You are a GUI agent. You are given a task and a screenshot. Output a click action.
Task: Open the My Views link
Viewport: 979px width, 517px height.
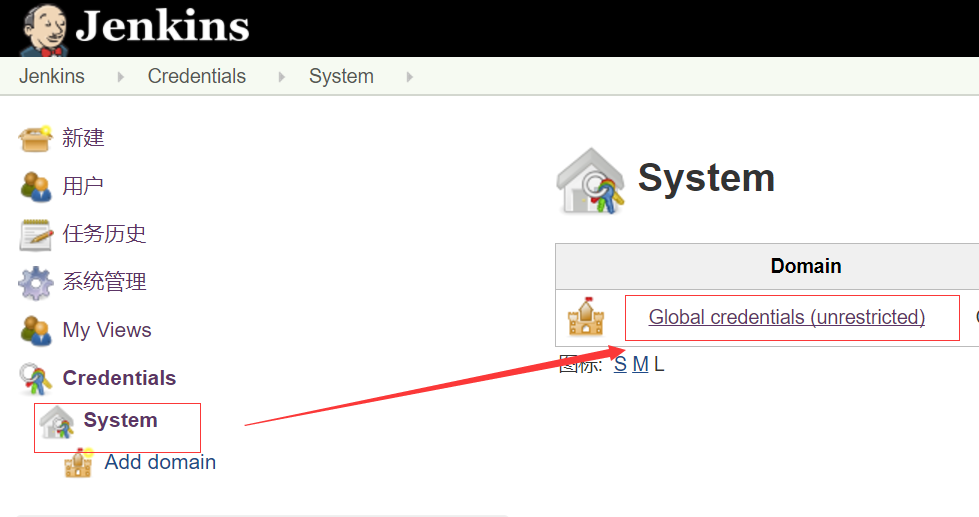(107, 330)
